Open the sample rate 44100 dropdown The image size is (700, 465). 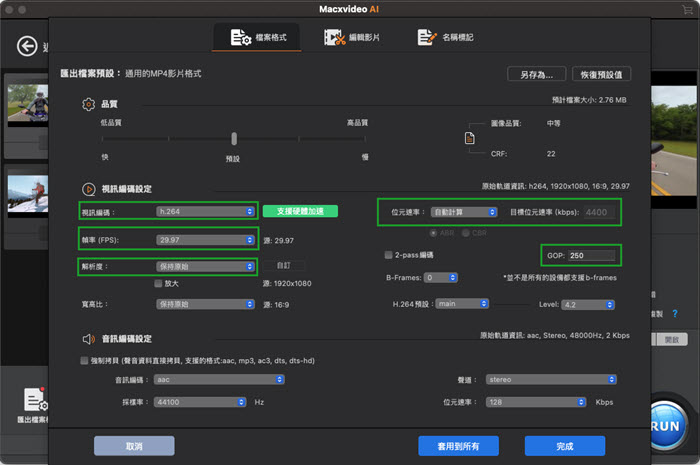(200, 402)
